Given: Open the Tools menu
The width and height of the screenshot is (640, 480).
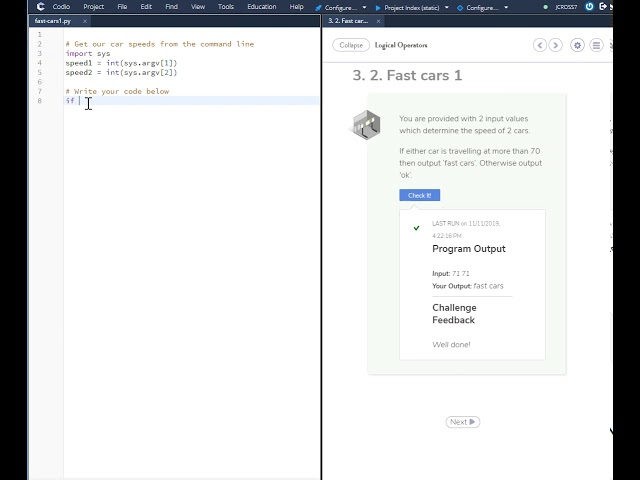Looking at the screenshot, I should pos(226,7).
